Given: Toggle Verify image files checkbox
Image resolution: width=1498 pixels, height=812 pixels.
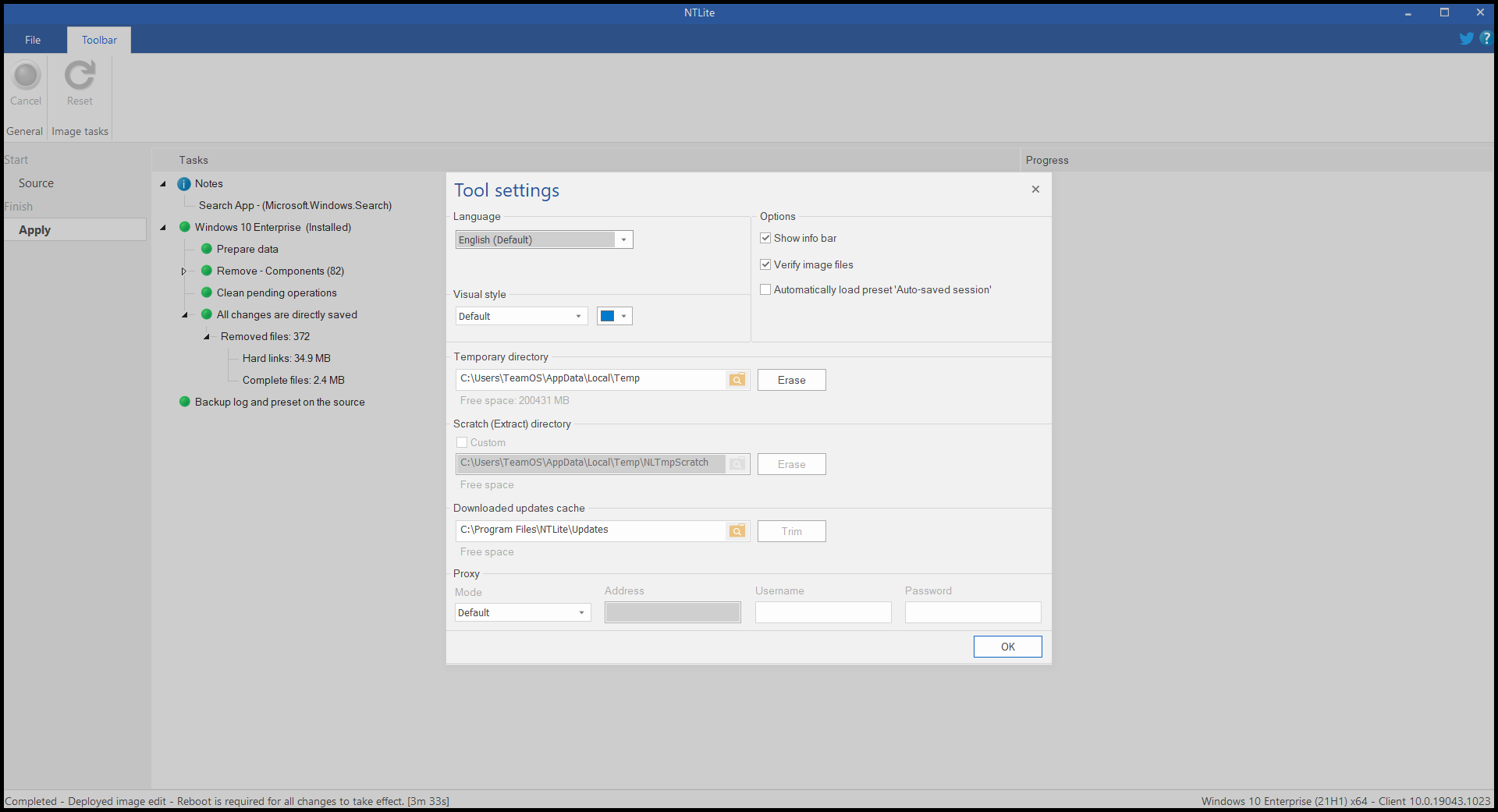Looking at the screenshot, I should coord(765,264).
